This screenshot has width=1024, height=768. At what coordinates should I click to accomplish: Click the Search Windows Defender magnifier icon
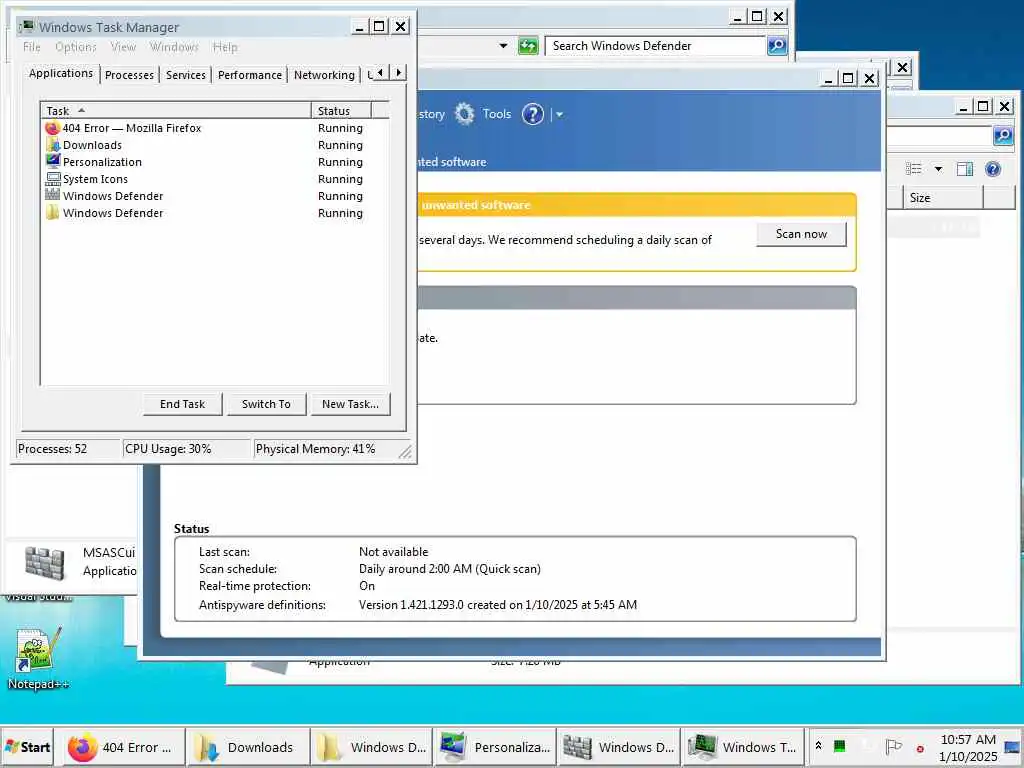click(776, 46)
